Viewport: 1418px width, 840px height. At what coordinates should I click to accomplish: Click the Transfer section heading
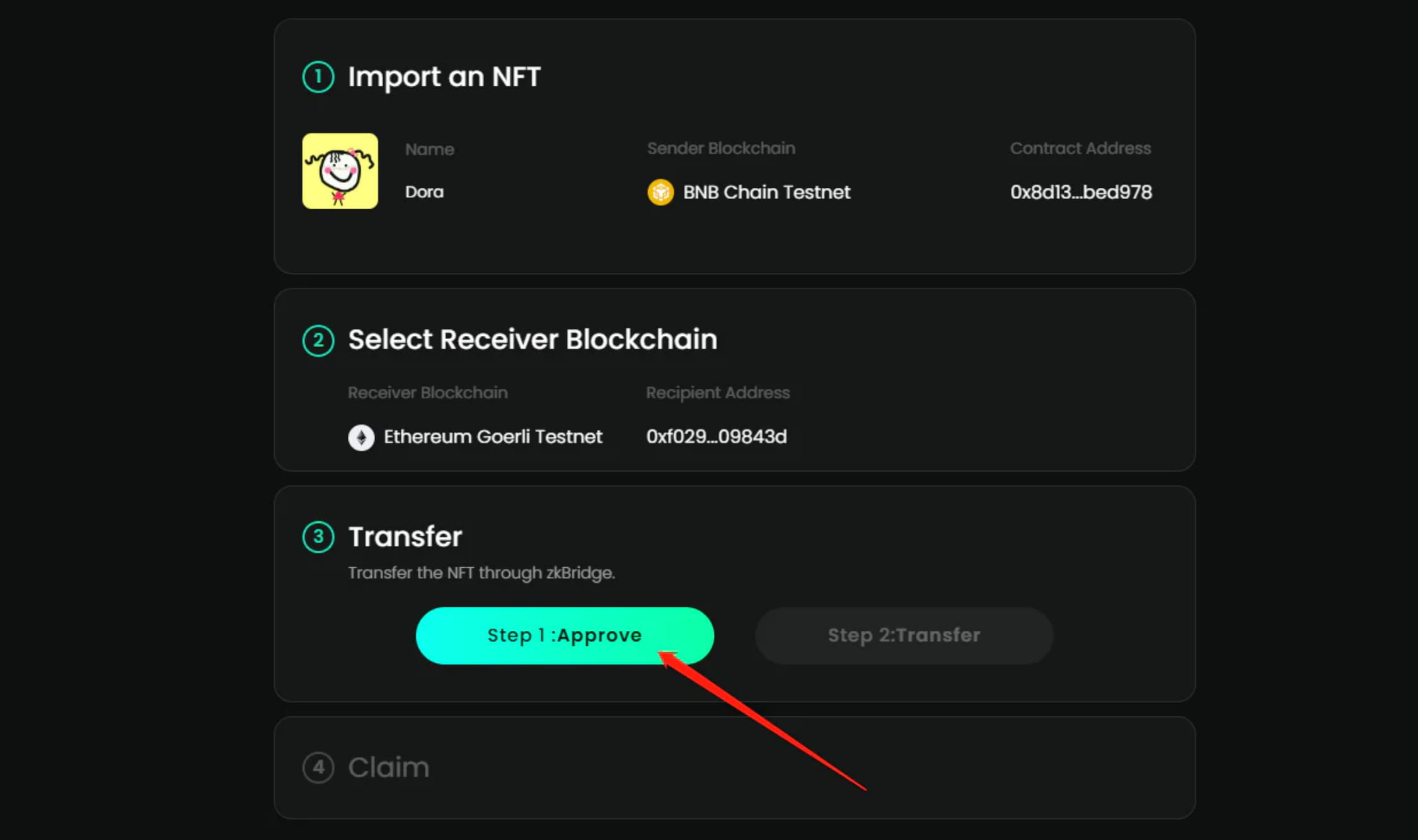(x=405, y=537)
